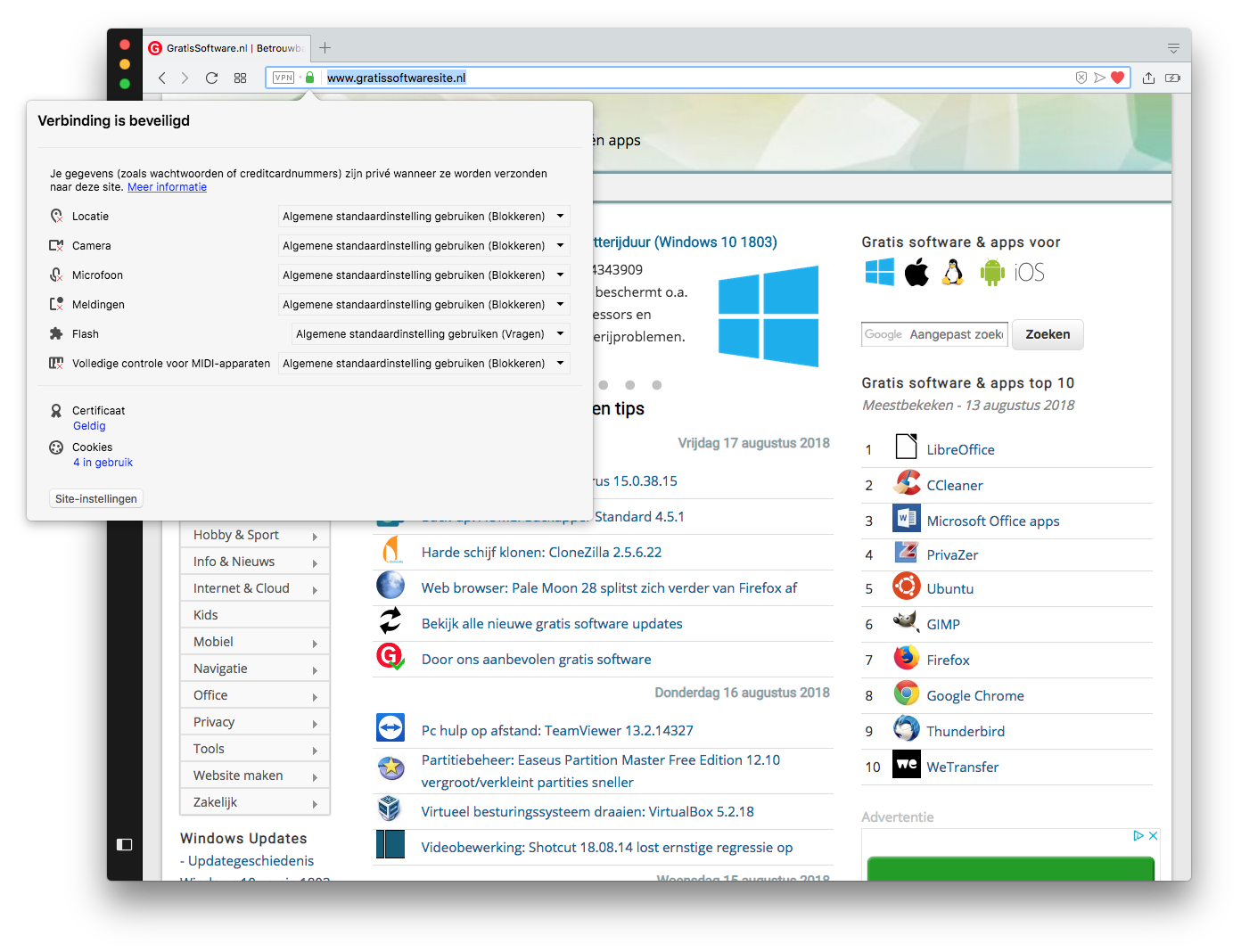1241x952 pixels.
Task: Open the Speed Dial grid icon
Action: click(x=241, y=78)
